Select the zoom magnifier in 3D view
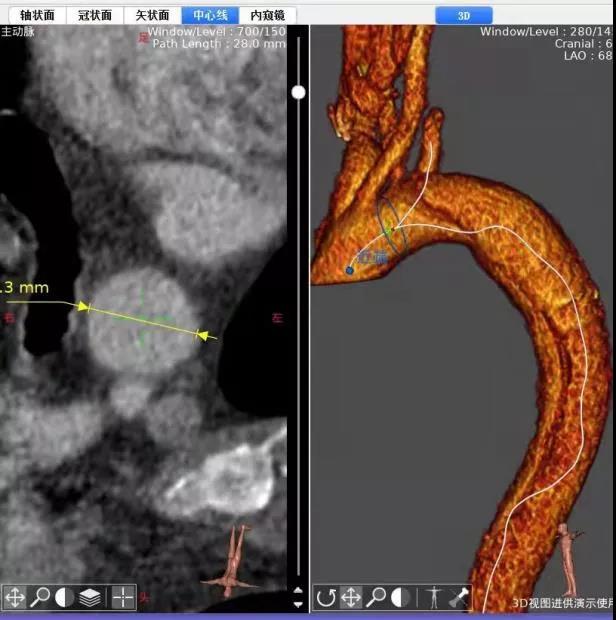This screenshot has width=616, height=620. [x=376, y=598]
